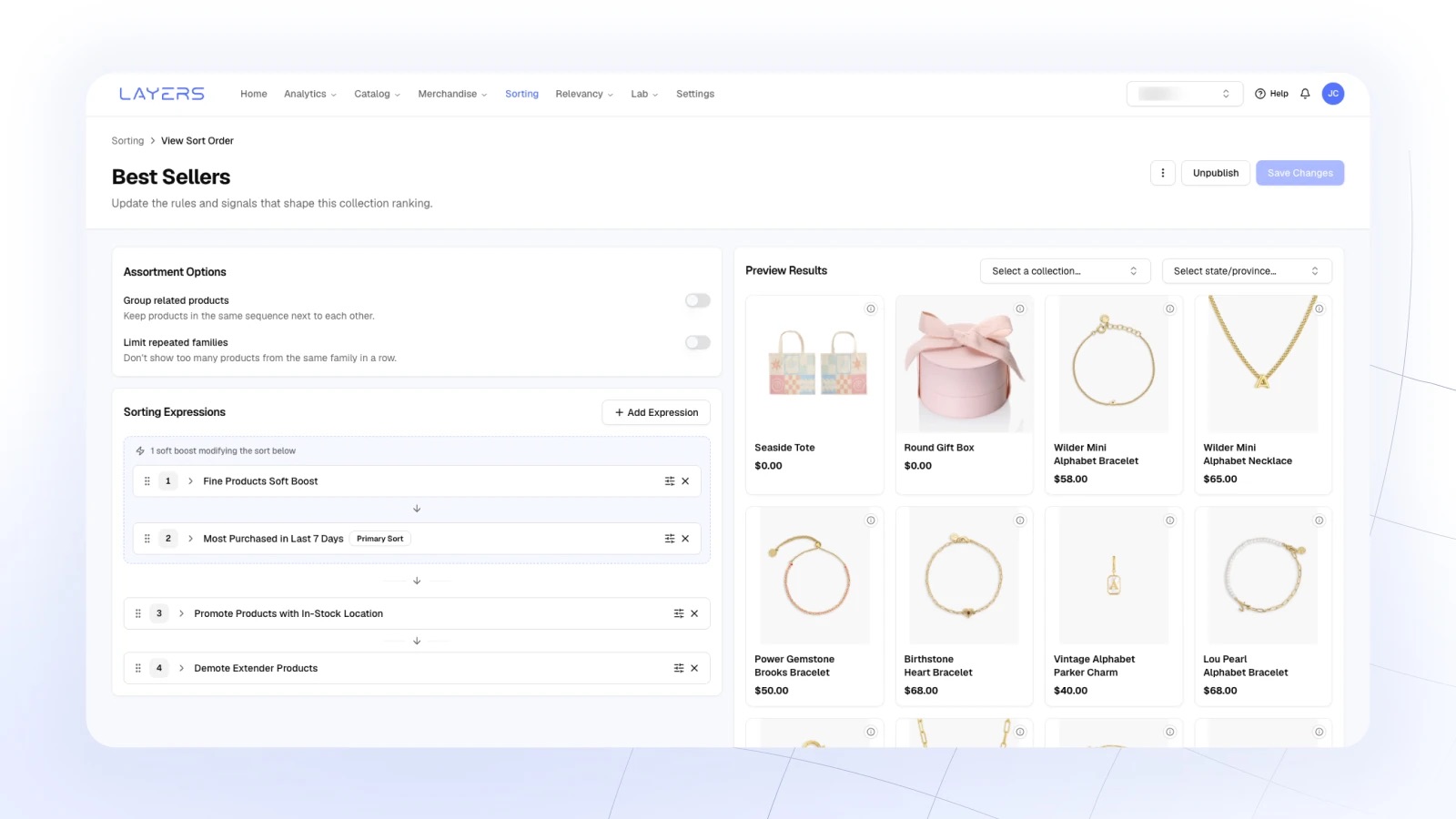Open the Analytics dropdown menu

[310, 94]
